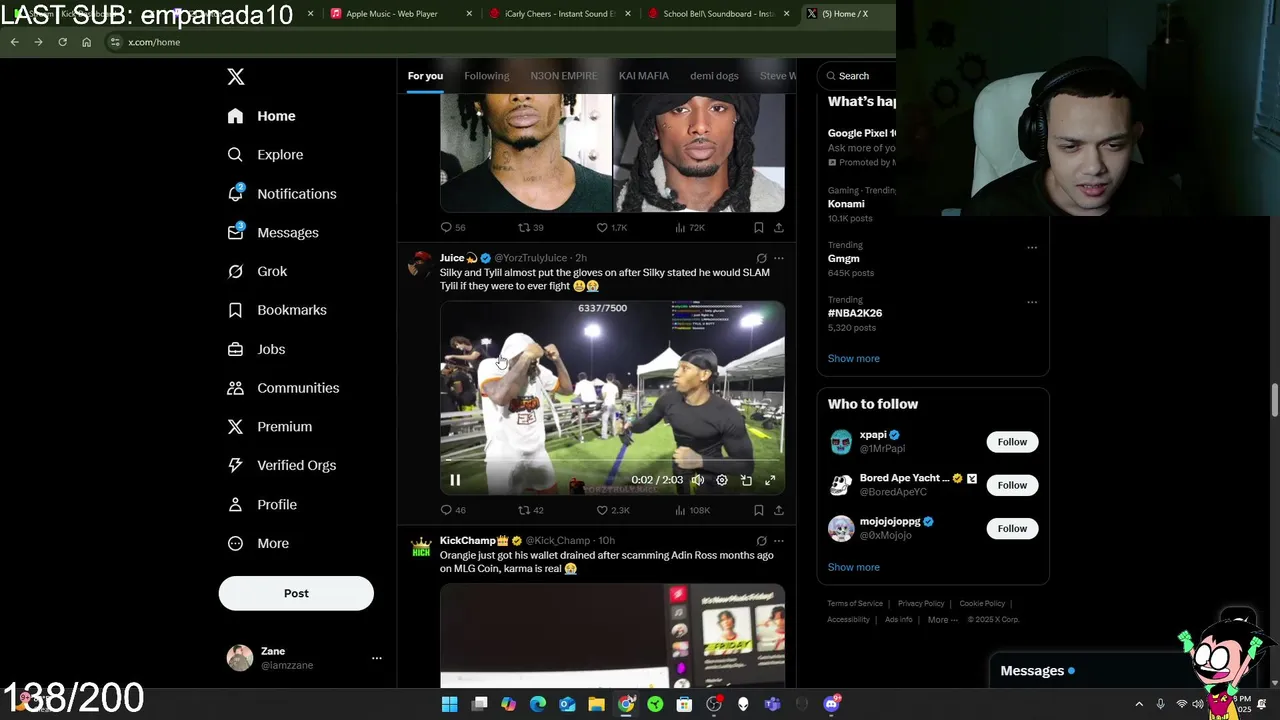Image resolution: width=1280 pixels, height=720 pixels.
Task: Switch to the N3ON EMPIRE tab
Action: point(564,76)
